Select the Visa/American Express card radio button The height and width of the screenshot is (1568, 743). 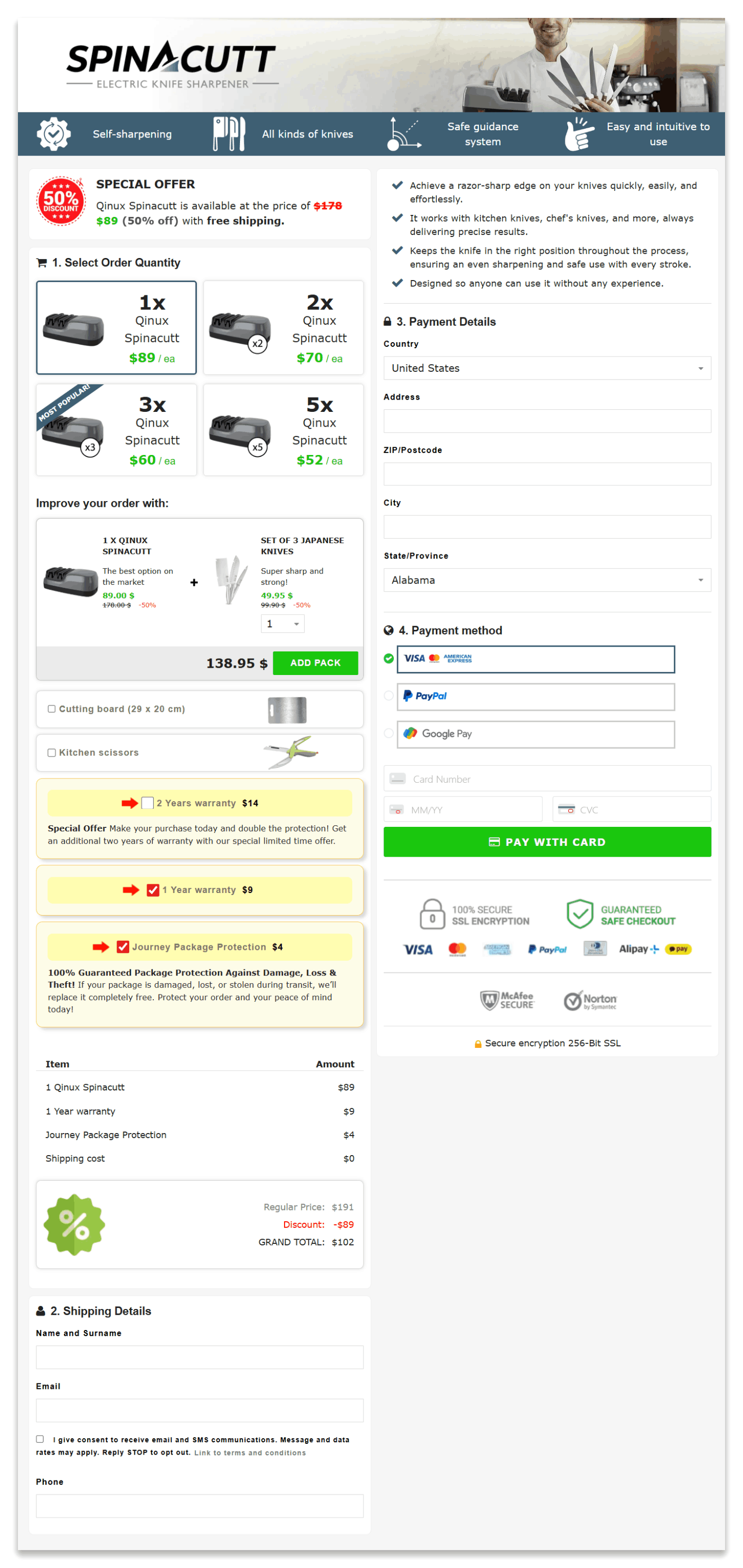[389, 659]
